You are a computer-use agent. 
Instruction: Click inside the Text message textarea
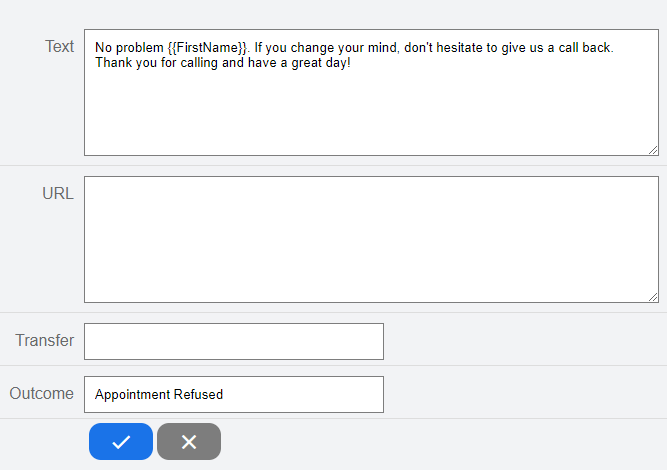(x=371, y=92)
